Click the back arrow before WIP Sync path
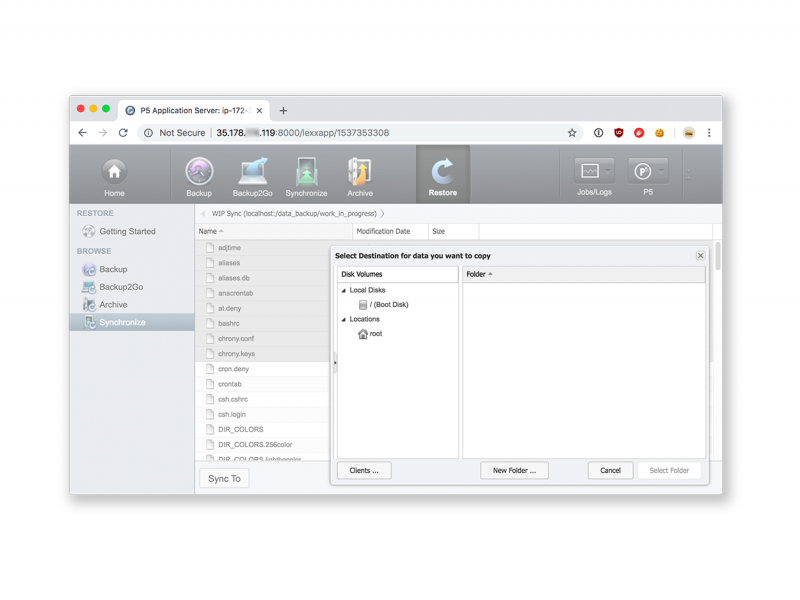 [x=203, y=214]
